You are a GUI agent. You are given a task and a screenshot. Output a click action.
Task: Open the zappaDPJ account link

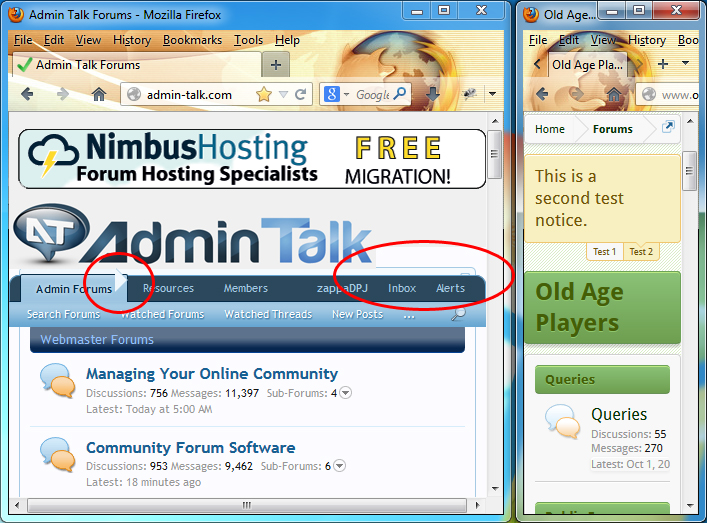pos(342,289)
